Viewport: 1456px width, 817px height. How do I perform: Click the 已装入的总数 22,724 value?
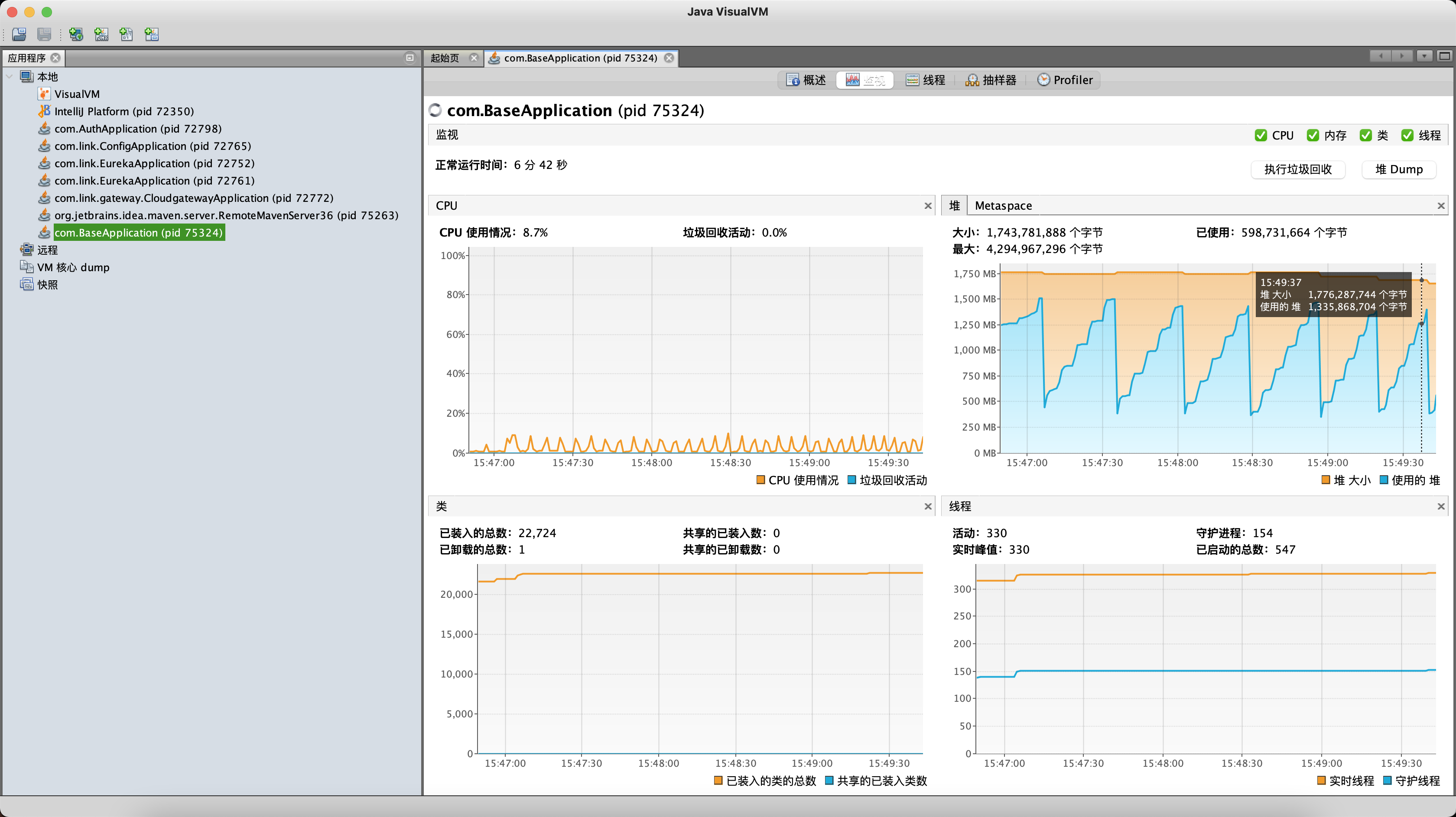click(537, 533)
